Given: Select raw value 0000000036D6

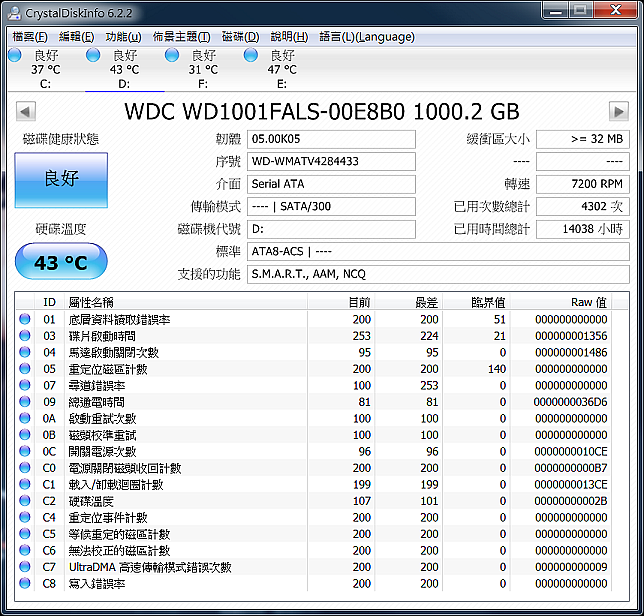Looking at the screenshot, I should tap(570, 402).
